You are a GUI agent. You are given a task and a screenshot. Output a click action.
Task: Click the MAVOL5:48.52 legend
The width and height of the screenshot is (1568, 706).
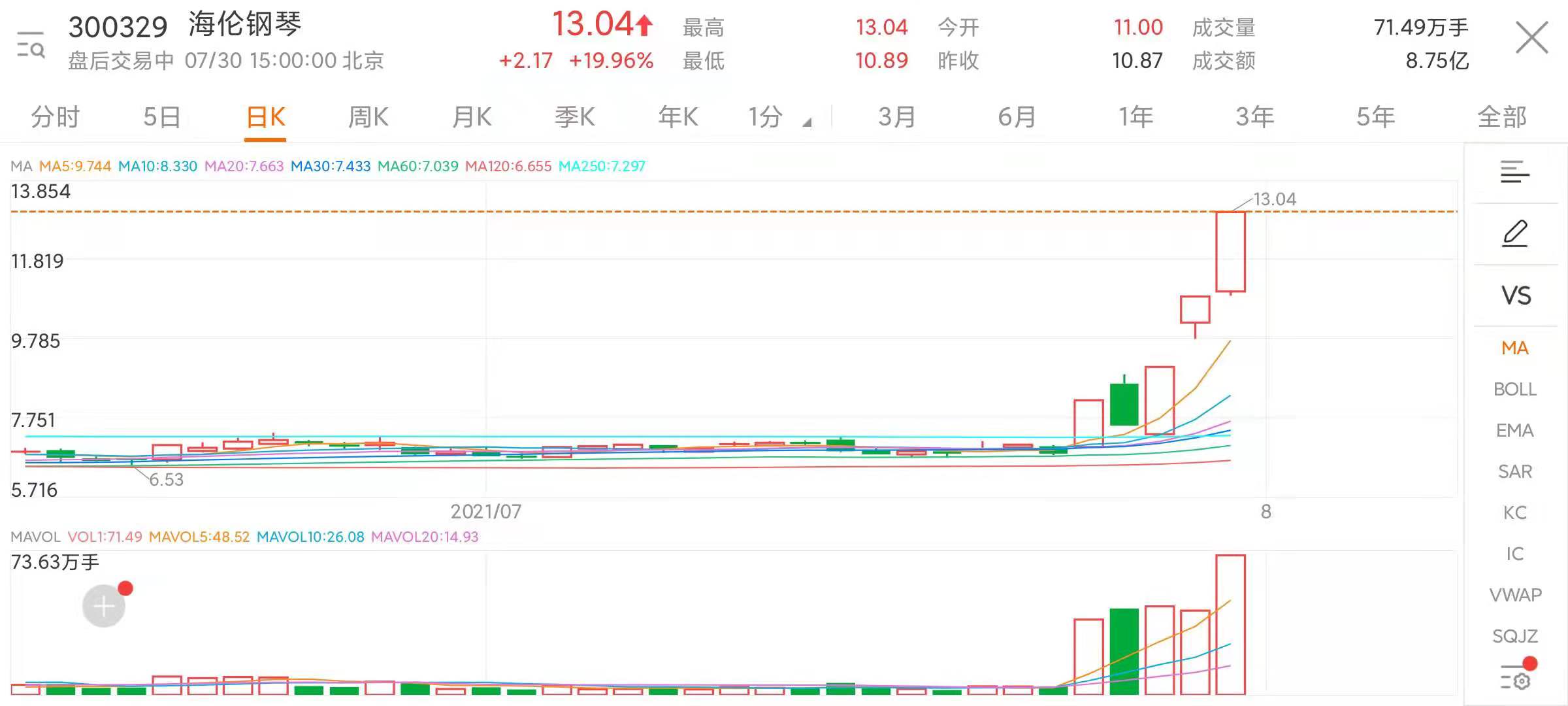pos(199,537)
